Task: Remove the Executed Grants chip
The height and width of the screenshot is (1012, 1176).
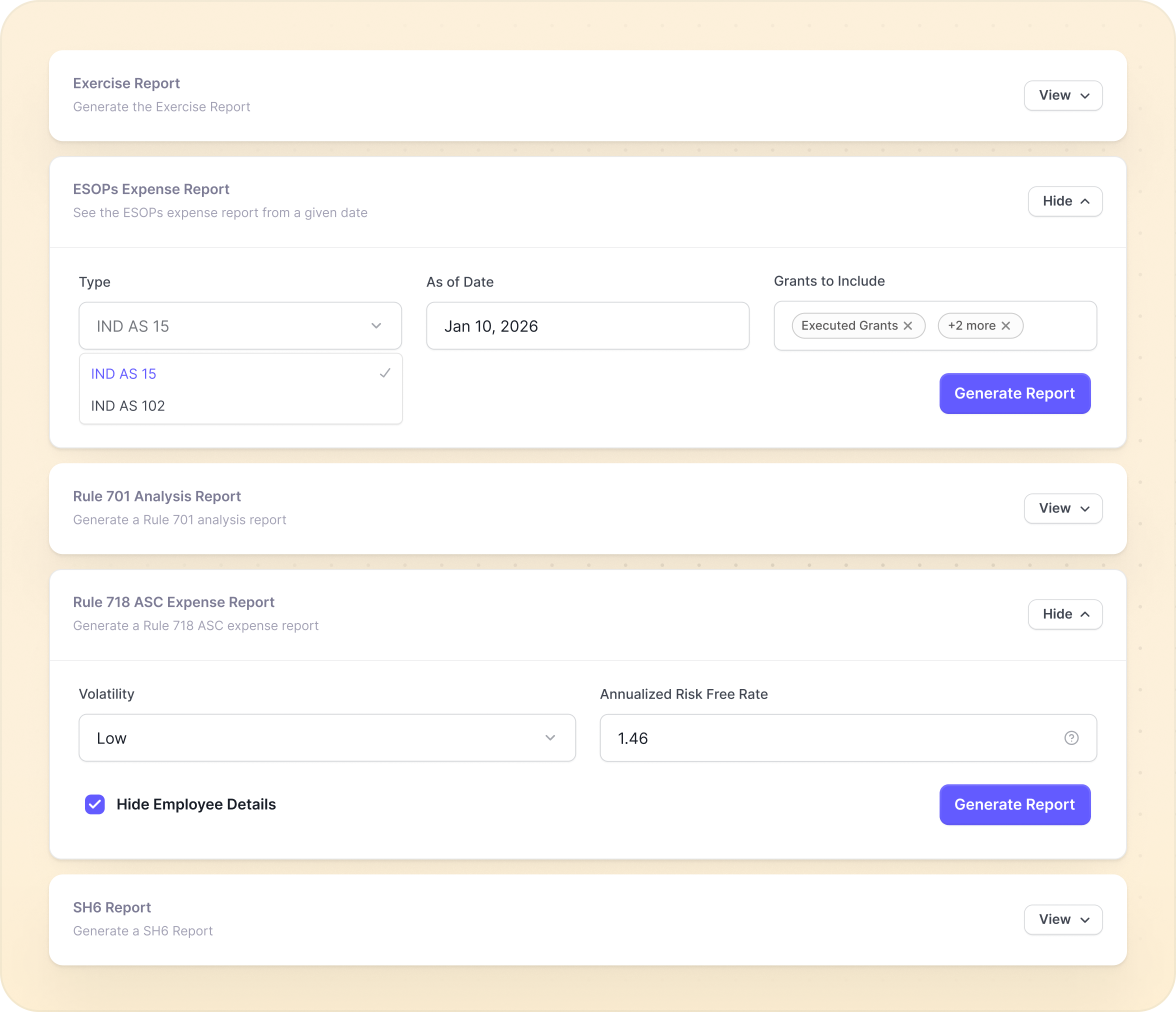Action: 907,326
